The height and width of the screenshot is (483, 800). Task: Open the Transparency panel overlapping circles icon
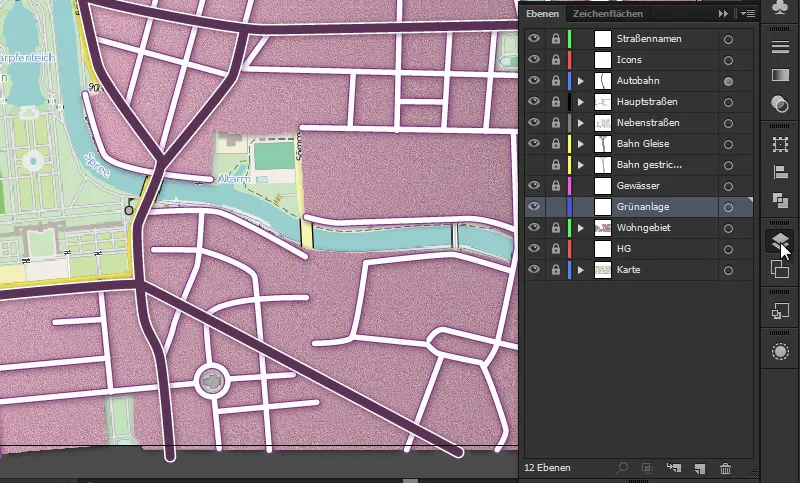point(780,104)
